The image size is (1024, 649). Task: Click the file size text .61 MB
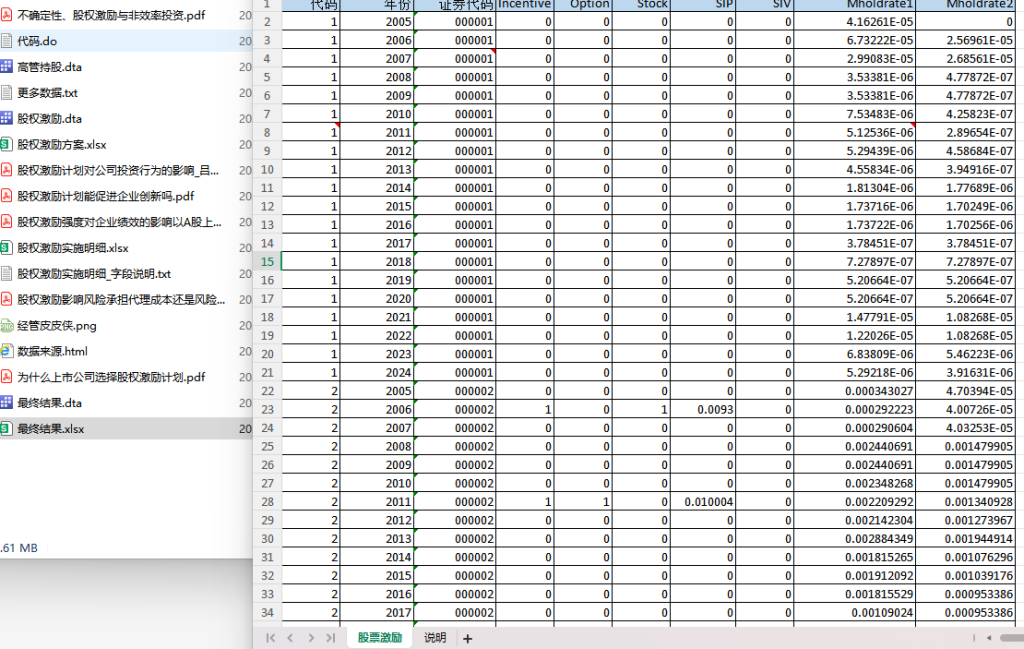click(x=19, y=548)
